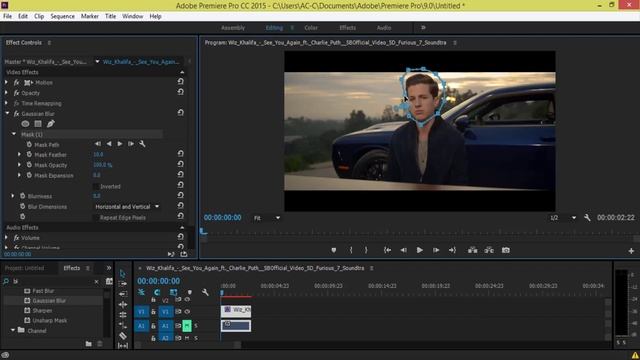Create new custom bin in Effects panel
Image resolution: width=640 pixels, height=360 pixels.
pos(89,344)
